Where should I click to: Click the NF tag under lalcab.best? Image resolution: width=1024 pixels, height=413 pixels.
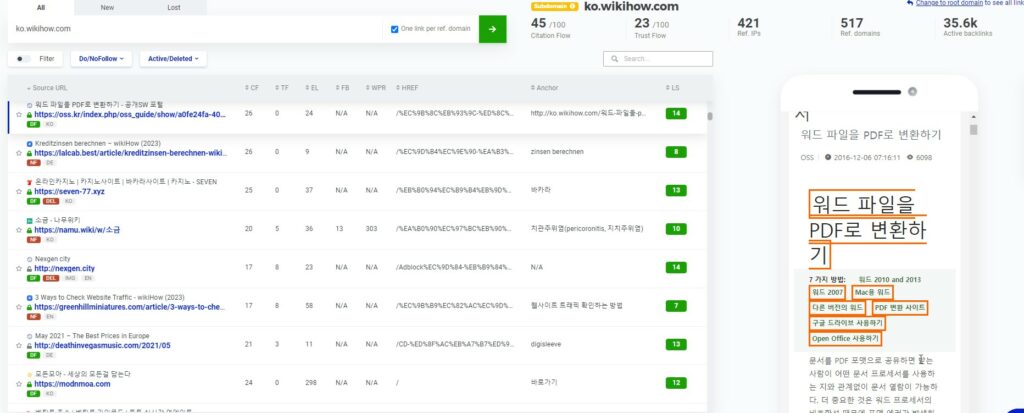pyautogui.click(x=33, y=162)
